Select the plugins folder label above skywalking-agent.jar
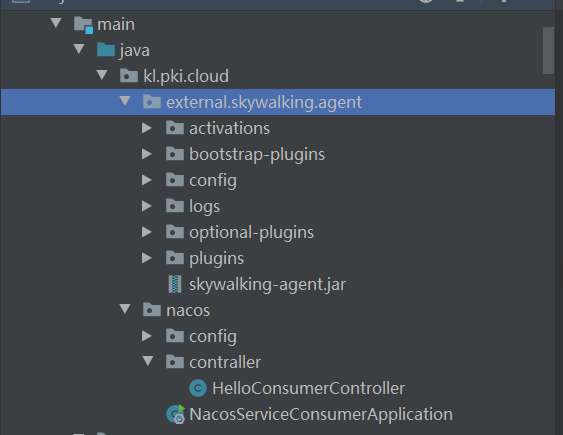 coord(217,258)
